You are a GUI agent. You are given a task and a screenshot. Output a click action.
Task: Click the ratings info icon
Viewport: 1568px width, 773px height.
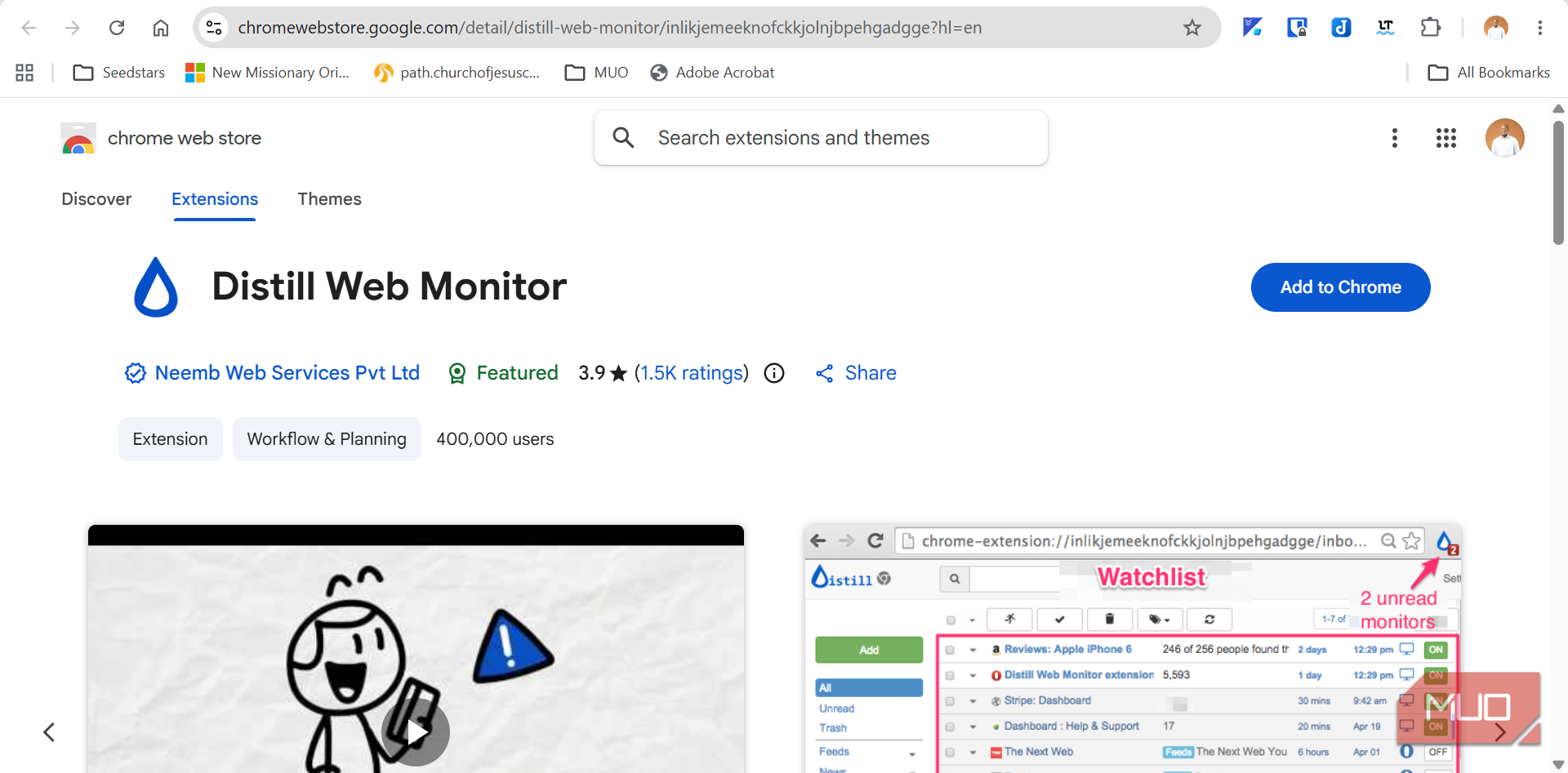[774, 373]
